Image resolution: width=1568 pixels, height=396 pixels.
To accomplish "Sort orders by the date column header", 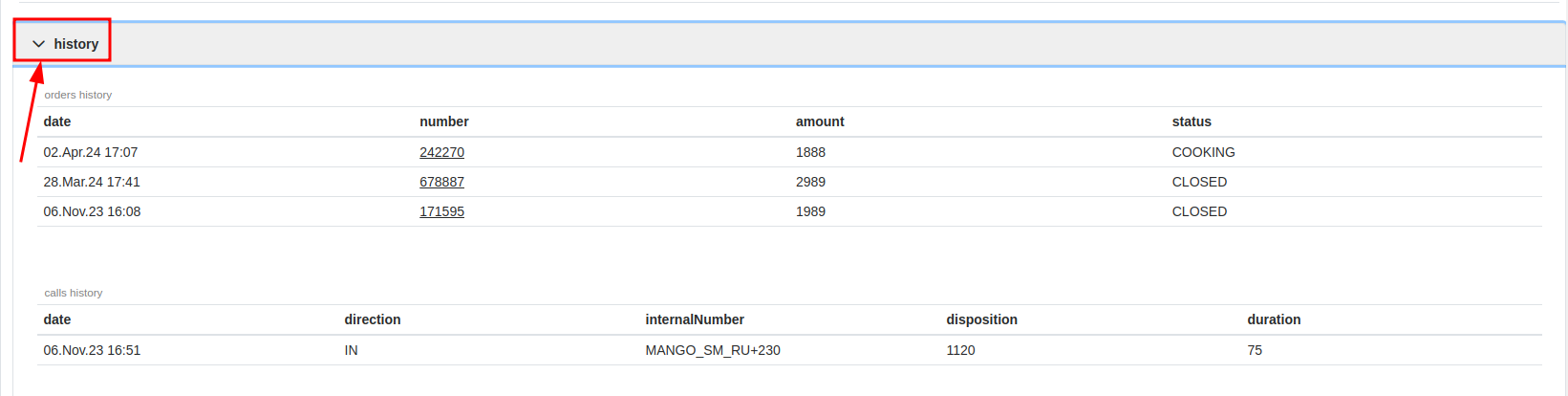I will point(57,121).
